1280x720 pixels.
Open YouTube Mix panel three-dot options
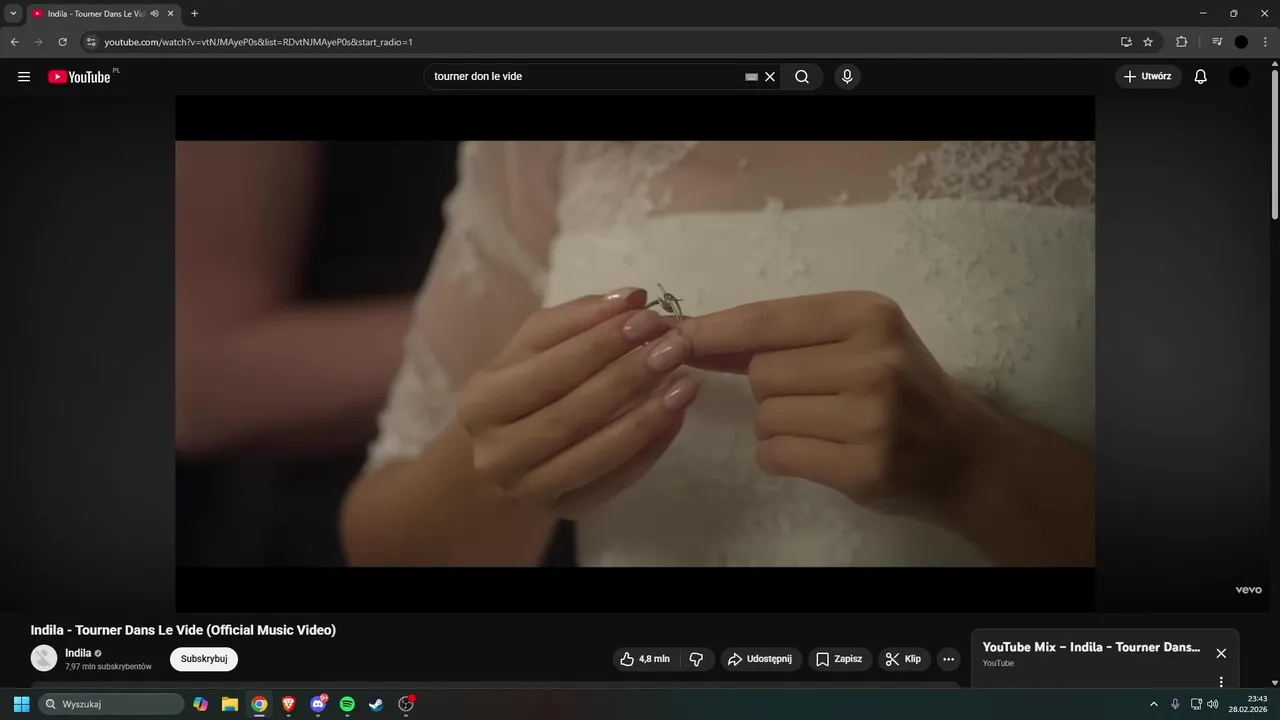pyautogui.click(x=1221, y=682)
